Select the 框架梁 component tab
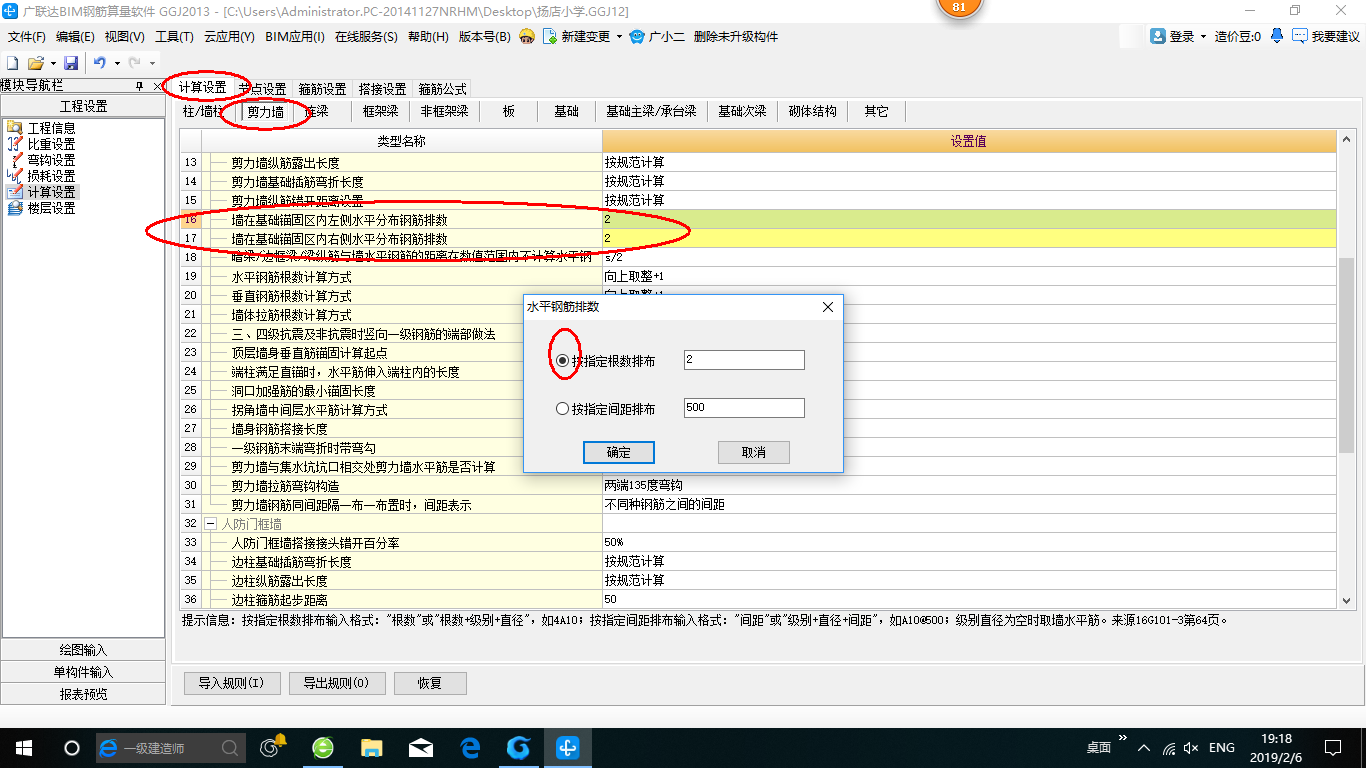 tap(380, 111)
